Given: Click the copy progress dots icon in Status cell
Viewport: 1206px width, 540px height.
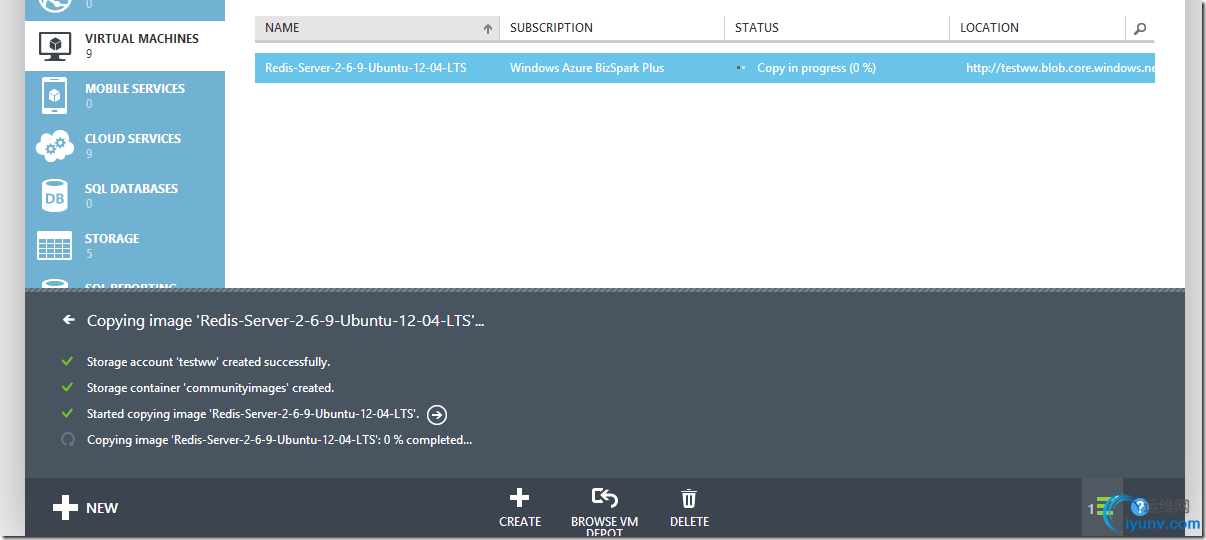Looking at the screenshot, I should click(x=741, y=68).
